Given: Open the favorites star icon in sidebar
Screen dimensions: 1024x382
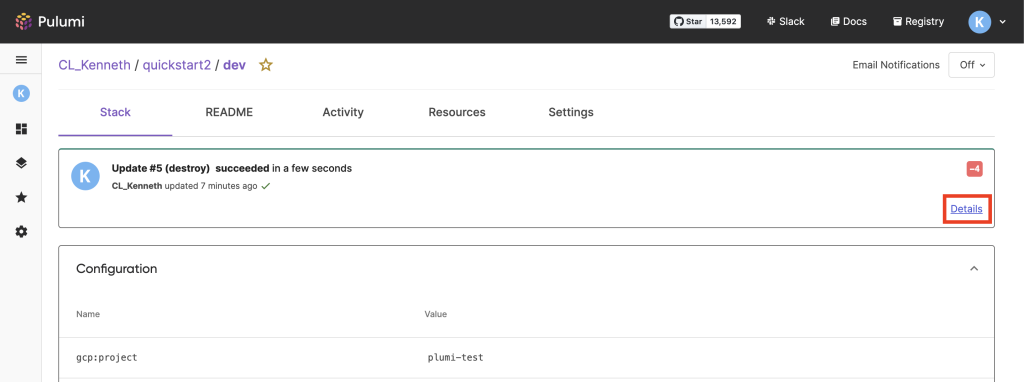Looking at the screenshot, I should [x=21, y=197].
